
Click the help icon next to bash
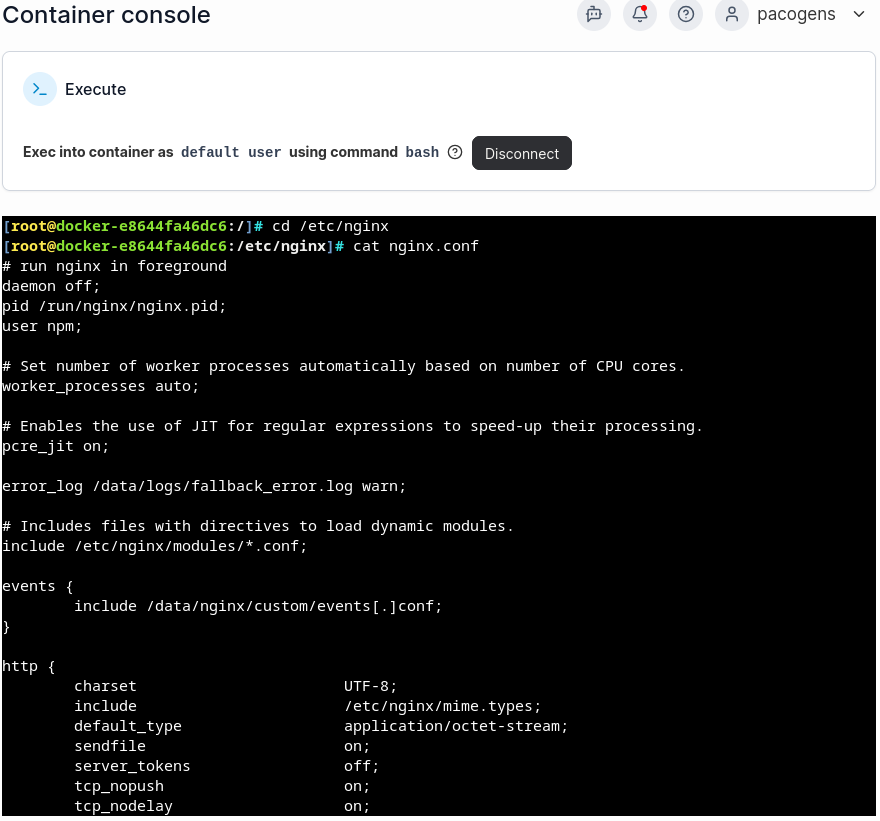tap(455, 152)
